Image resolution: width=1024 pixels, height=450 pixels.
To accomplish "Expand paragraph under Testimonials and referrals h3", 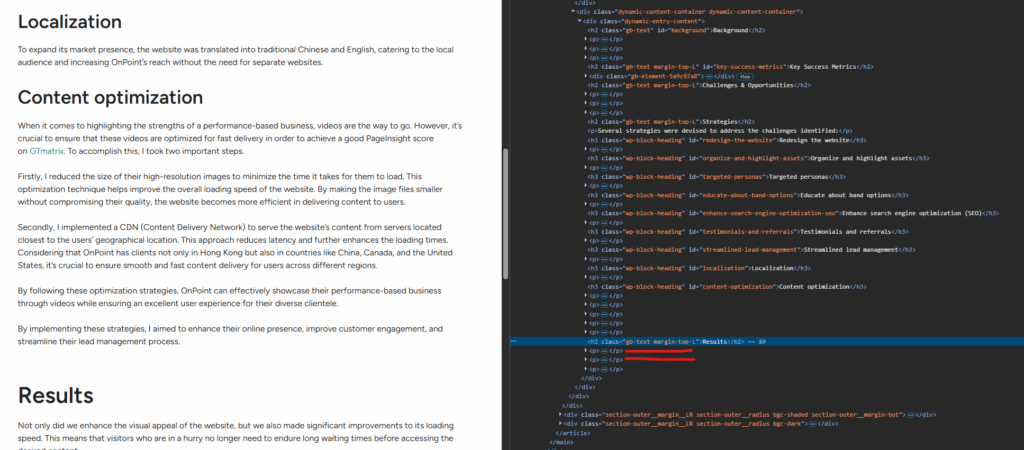I will point(586,240).
